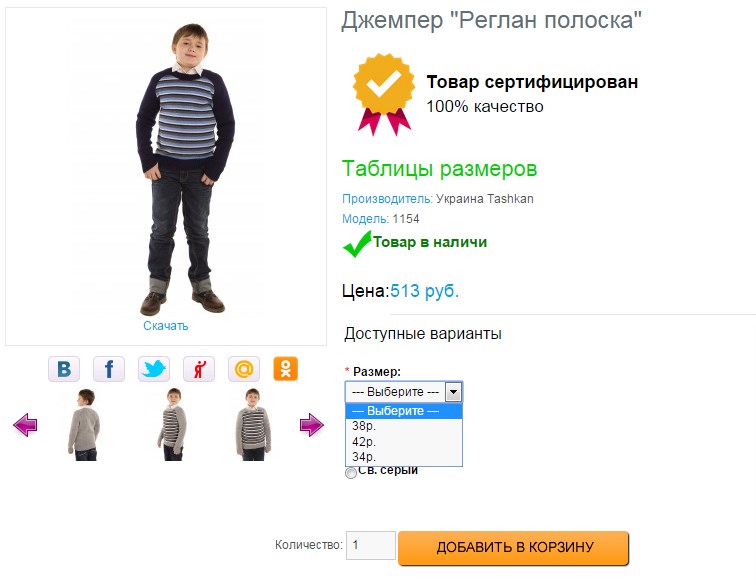
Task: Share via Mail.ru @ icon
Action: 244,369
